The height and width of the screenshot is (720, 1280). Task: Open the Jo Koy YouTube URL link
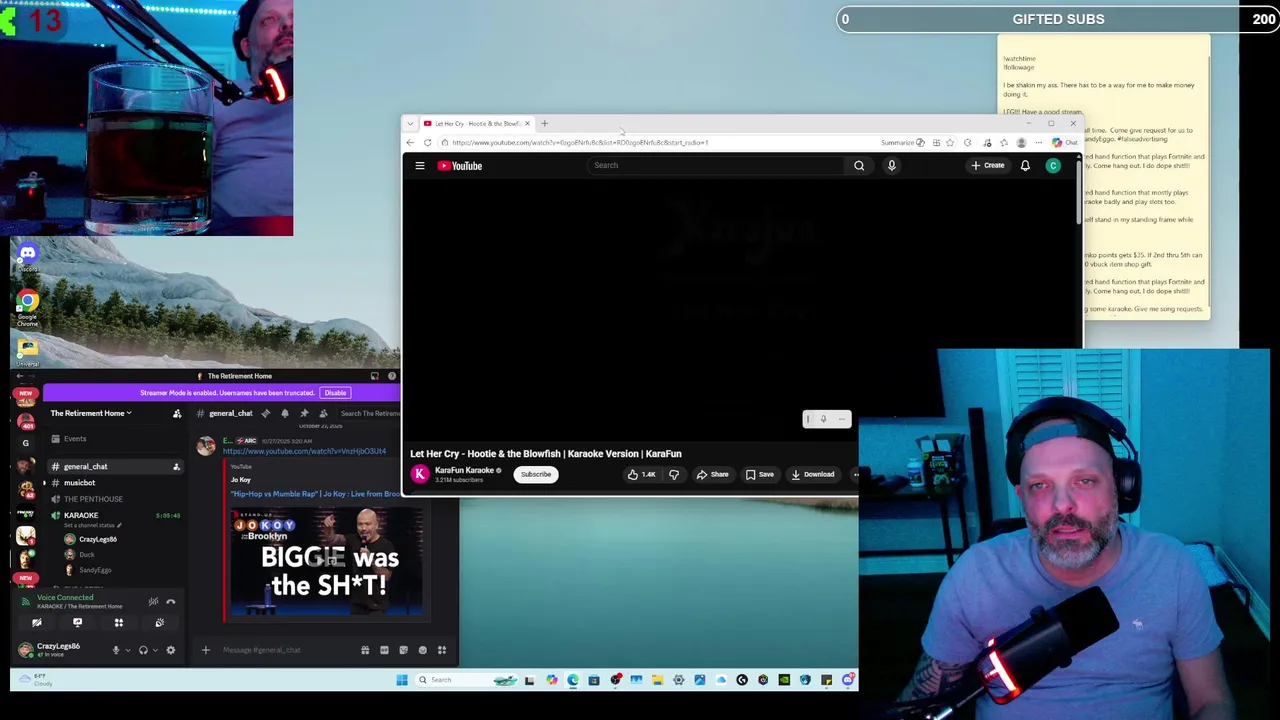[304, 452]
